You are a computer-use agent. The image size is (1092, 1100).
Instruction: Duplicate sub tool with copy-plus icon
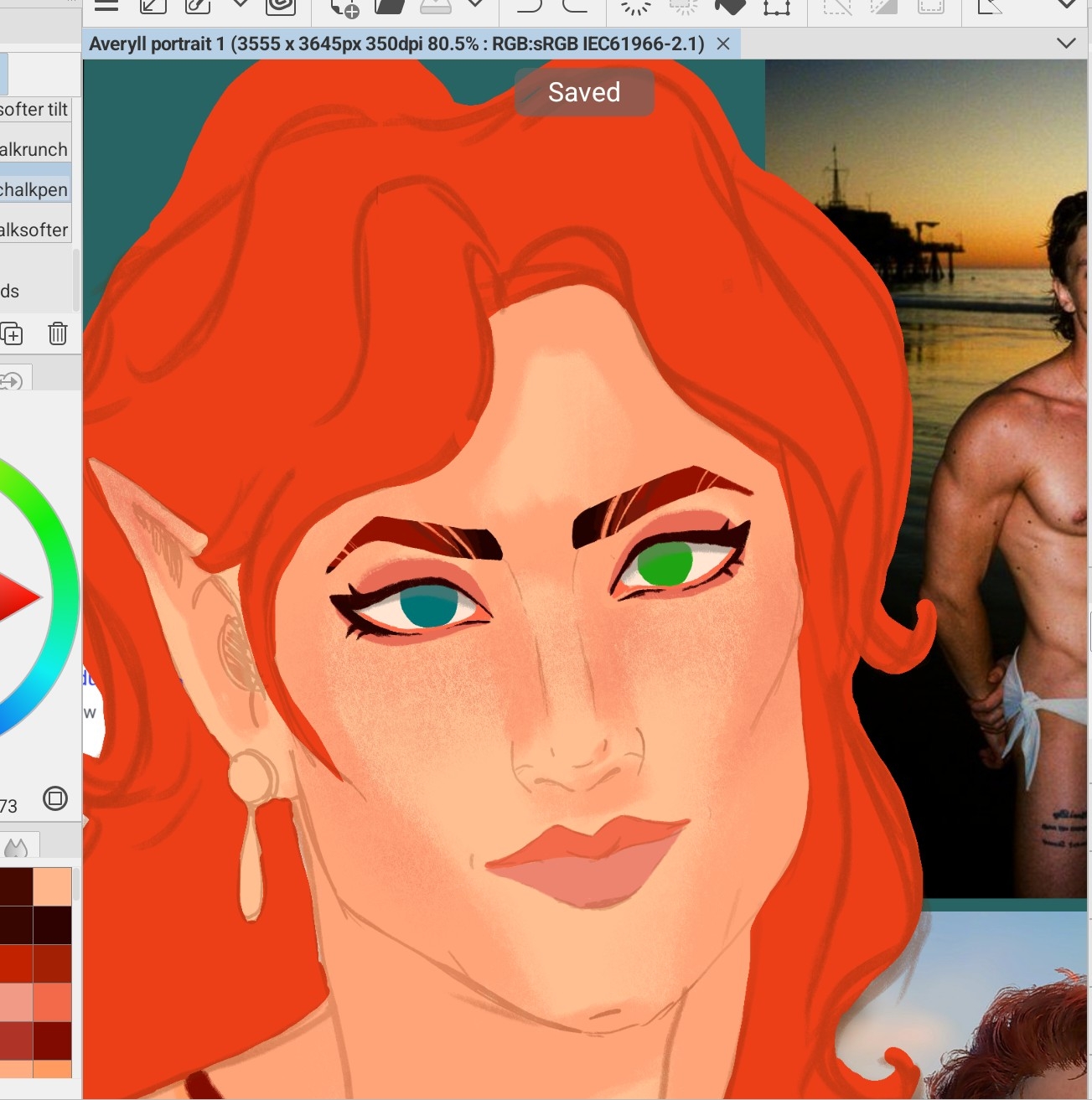tap(12, 333)
